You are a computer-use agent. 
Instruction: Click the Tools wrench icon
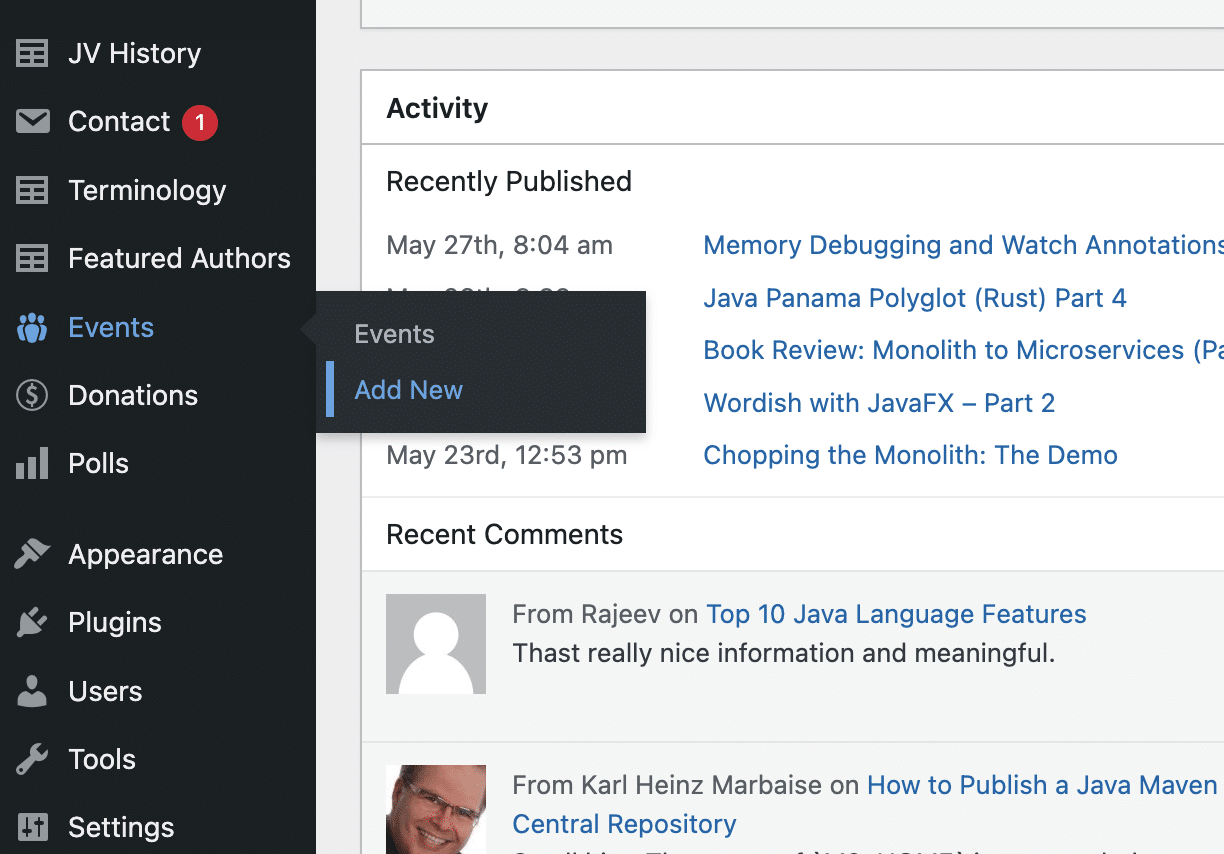[31, 759]
